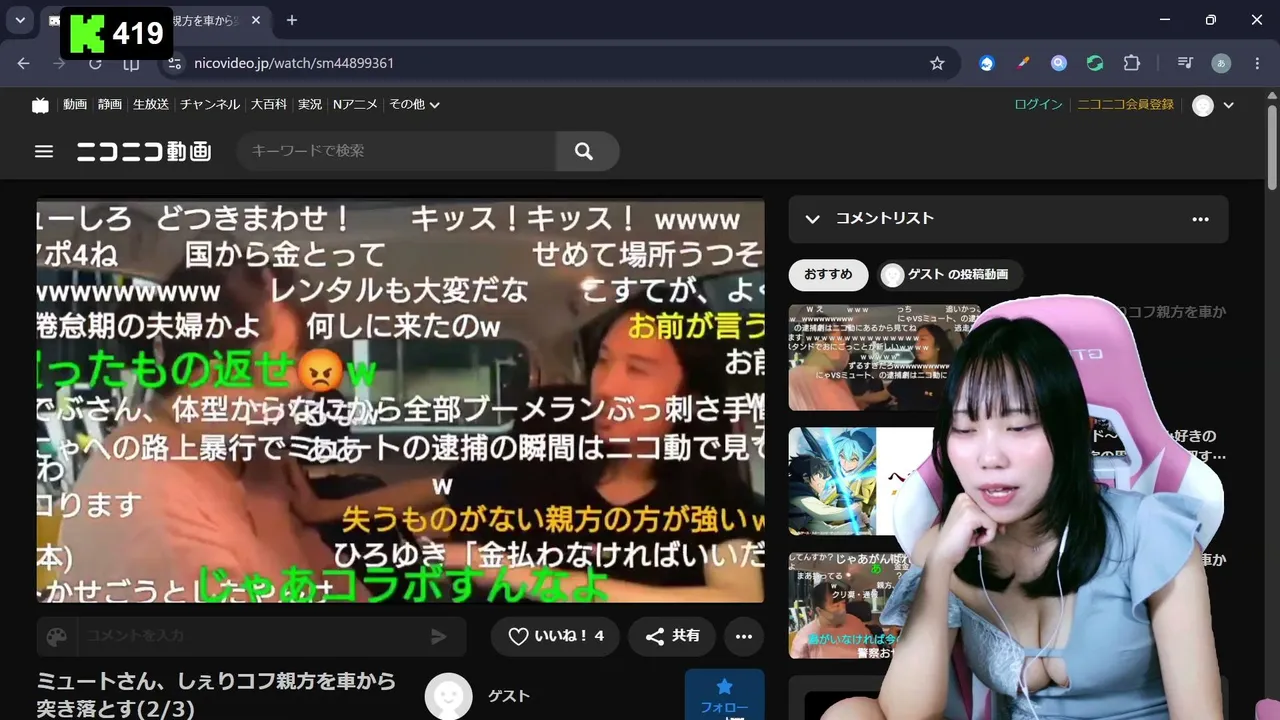Open the 静画 menu item
1280x720 pixels.
[x=110, y=104]
